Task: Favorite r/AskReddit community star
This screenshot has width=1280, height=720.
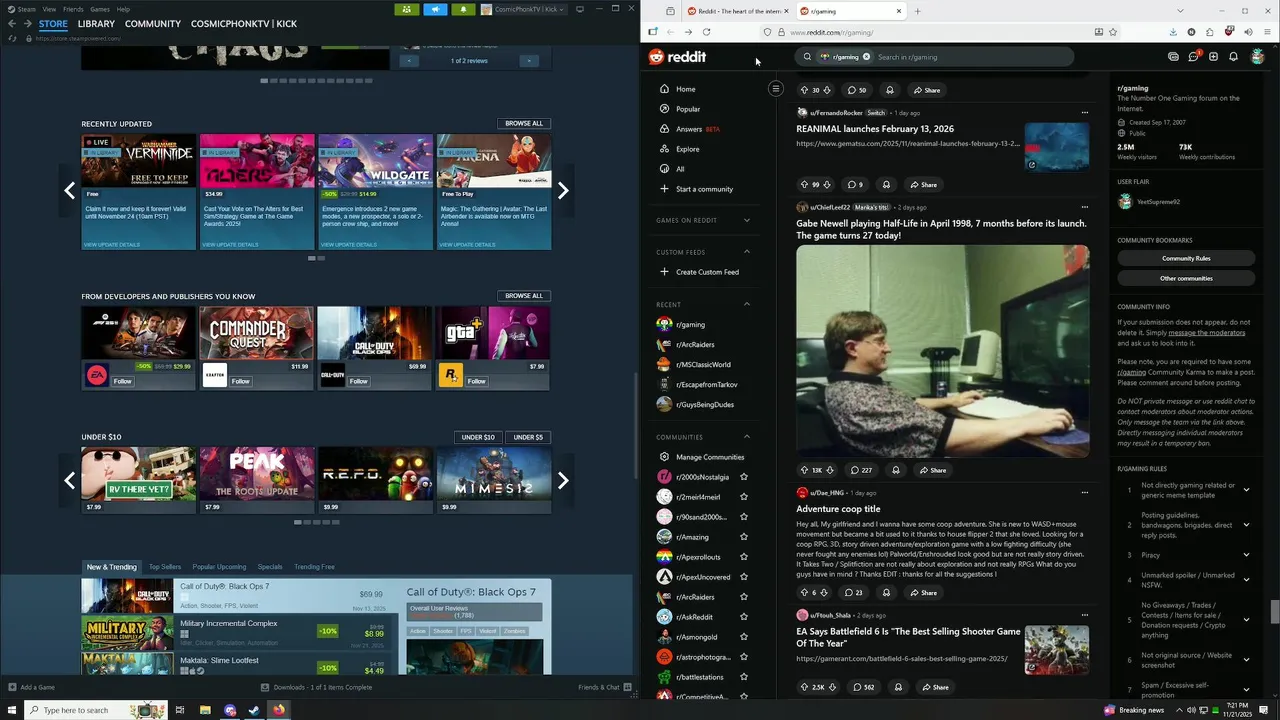Action: 743,617
